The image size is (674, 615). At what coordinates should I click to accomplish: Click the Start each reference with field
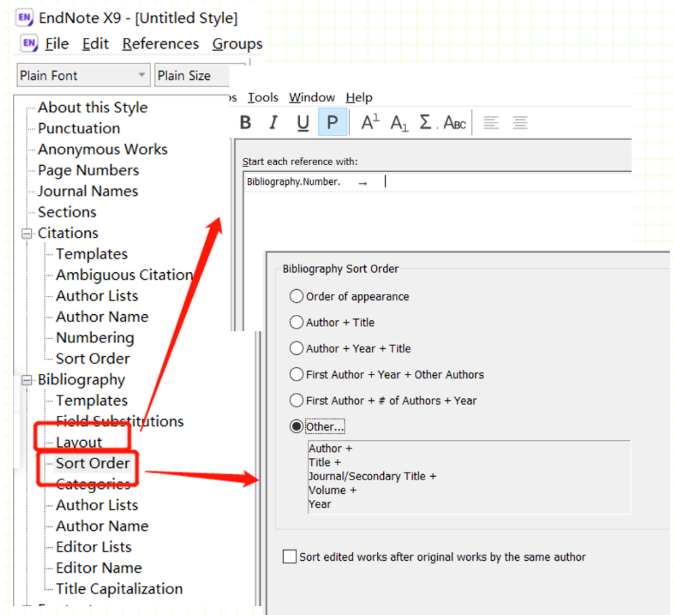[438, 182]
